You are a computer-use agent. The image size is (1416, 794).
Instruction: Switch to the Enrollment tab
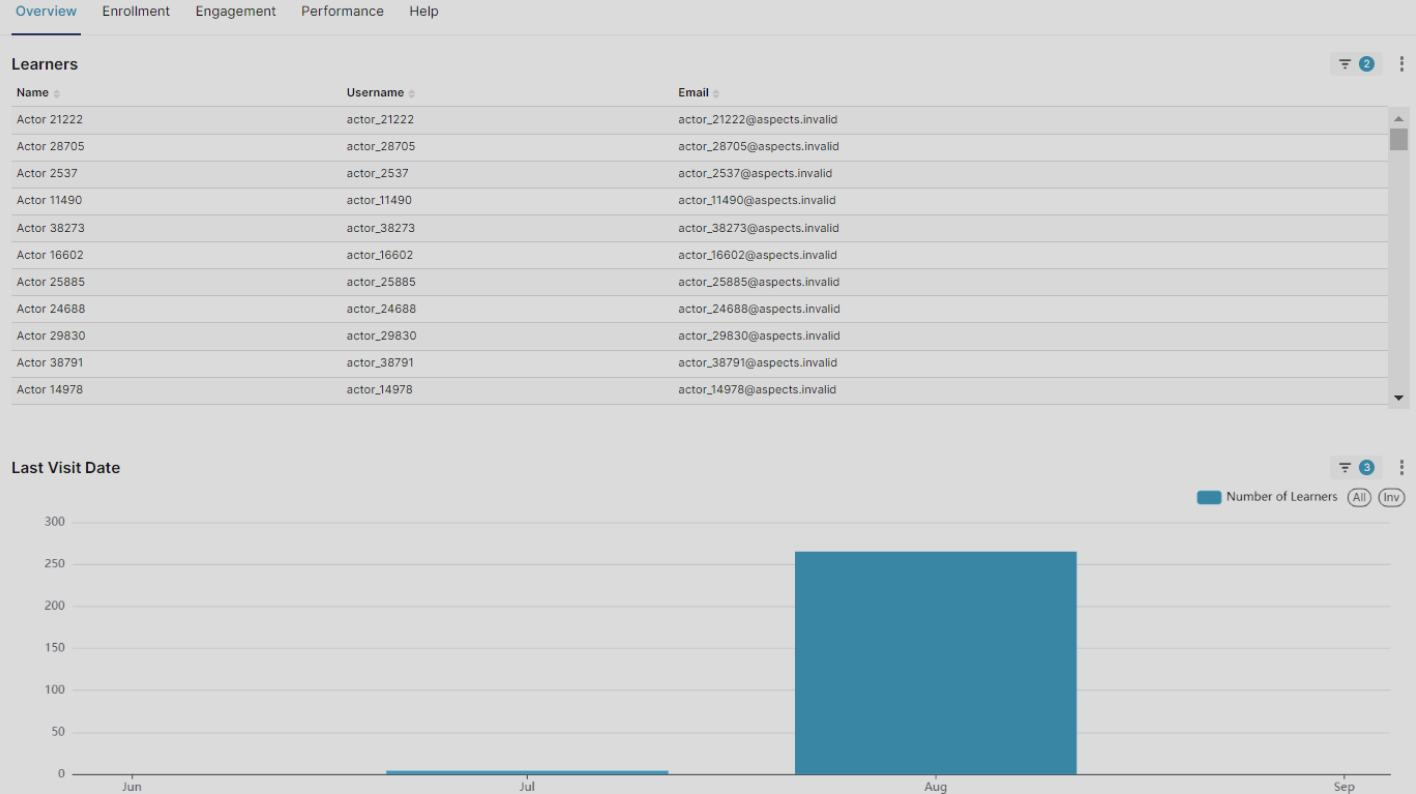(136, 11)
